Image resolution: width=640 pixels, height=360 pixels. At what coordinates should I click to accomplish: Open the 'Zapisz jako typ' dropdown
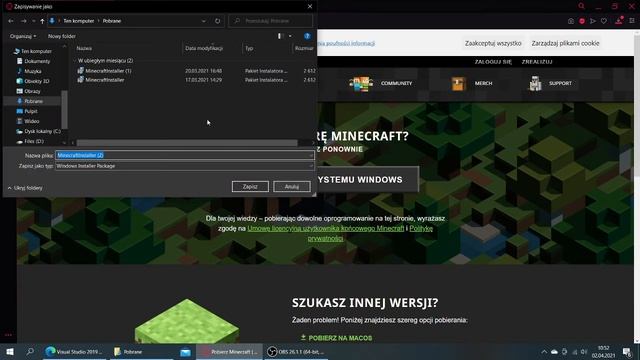(x=184, y=166)
